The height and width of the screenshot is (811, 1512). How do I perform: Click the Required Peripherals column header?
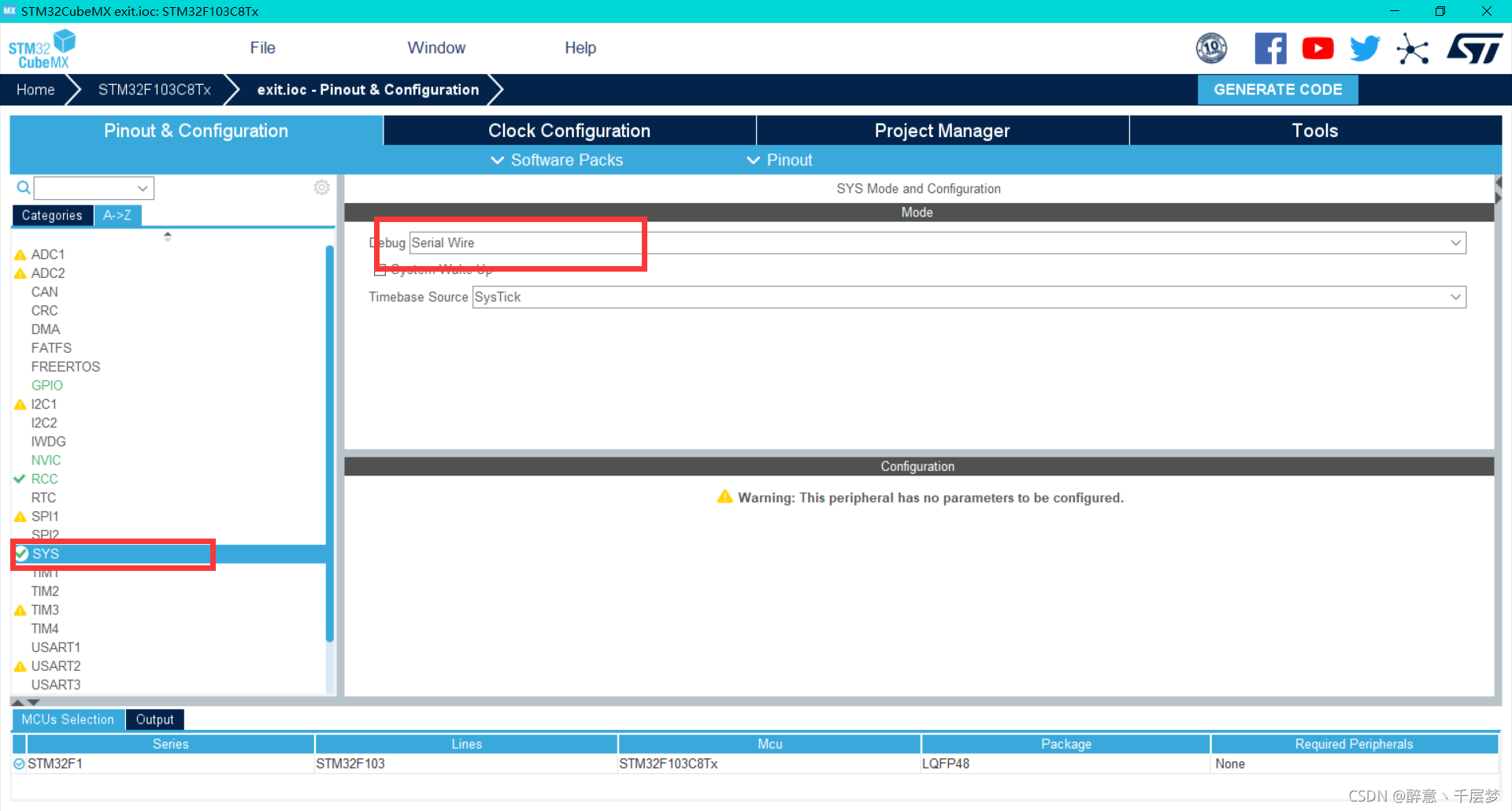1354,744
